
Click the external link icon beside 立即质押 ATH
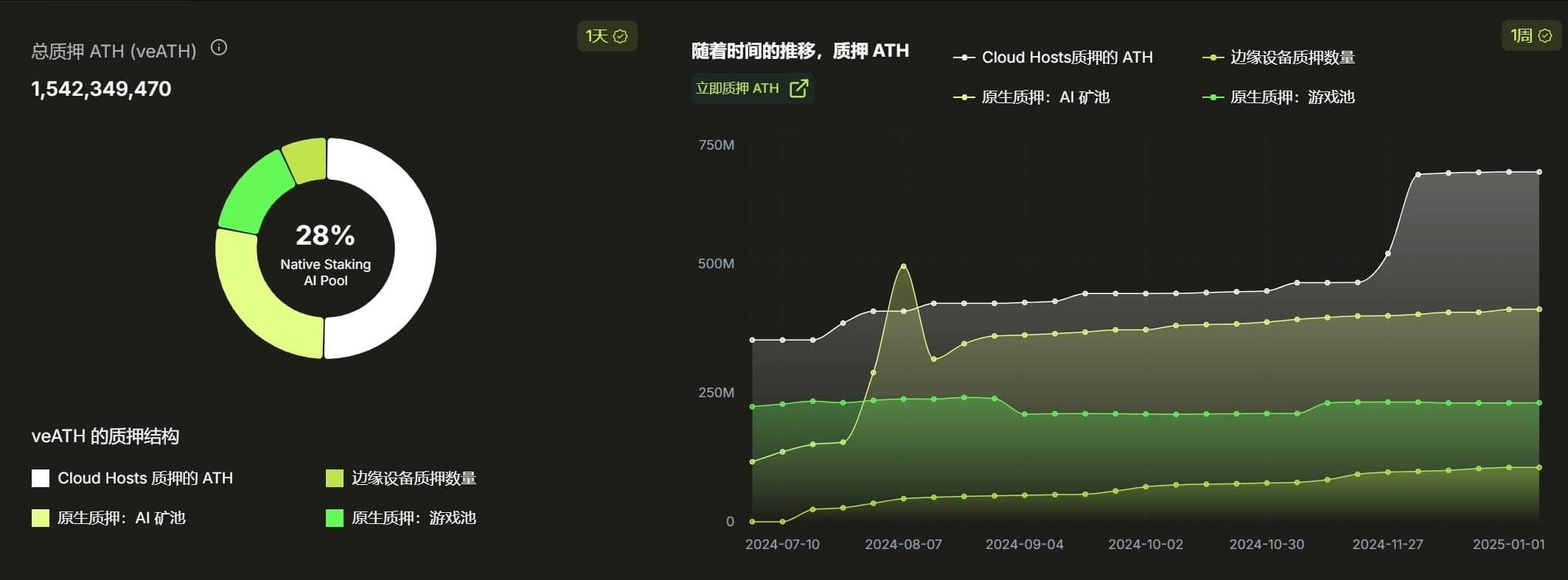coord(798,88)
